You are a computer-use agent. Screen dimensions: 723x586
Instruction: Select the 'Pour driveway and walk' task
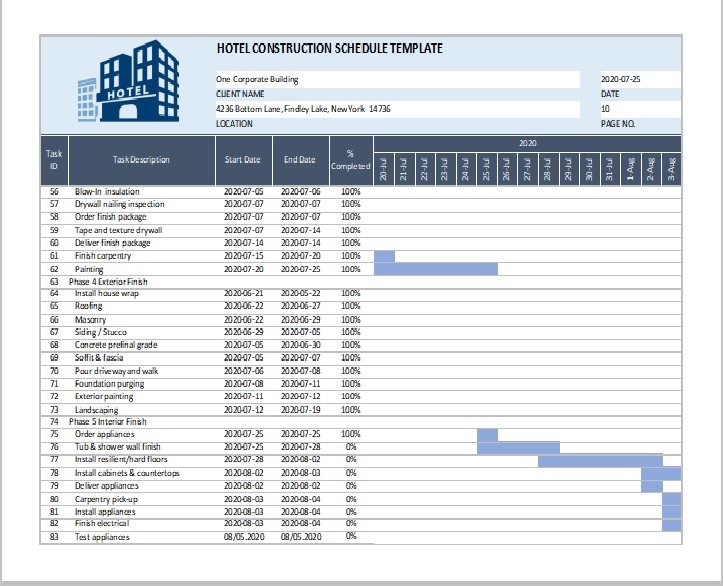pyautogui.click(x=117, y=371)
